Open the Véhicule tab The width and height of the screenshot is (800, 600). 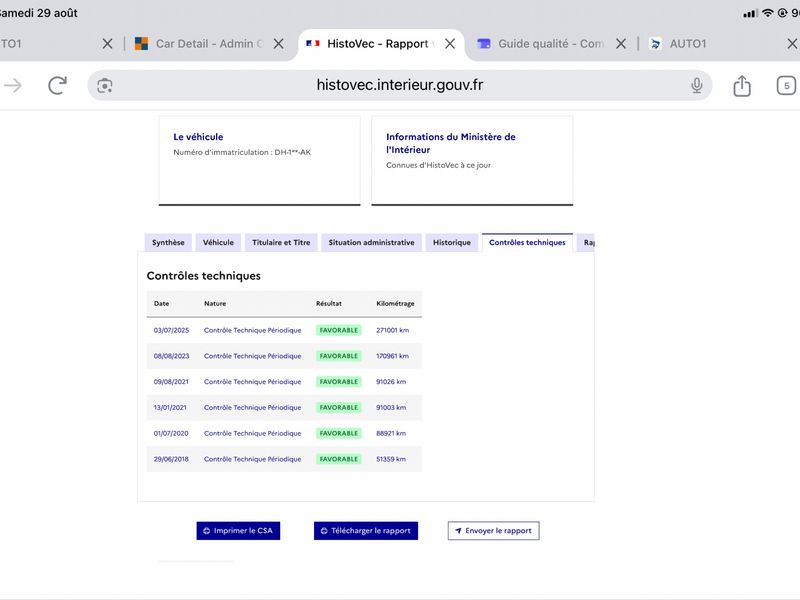pos(218,242)
